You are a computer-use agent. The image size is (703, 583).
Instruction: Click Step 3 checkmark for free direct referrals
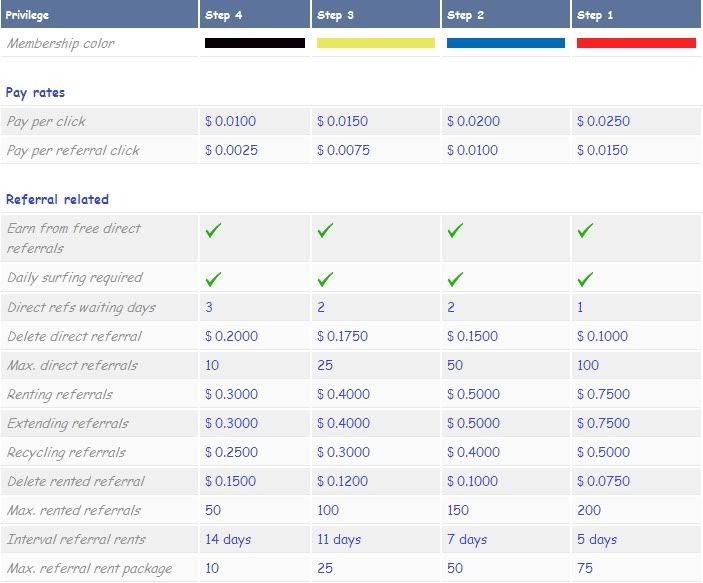(x=325, y=230)
